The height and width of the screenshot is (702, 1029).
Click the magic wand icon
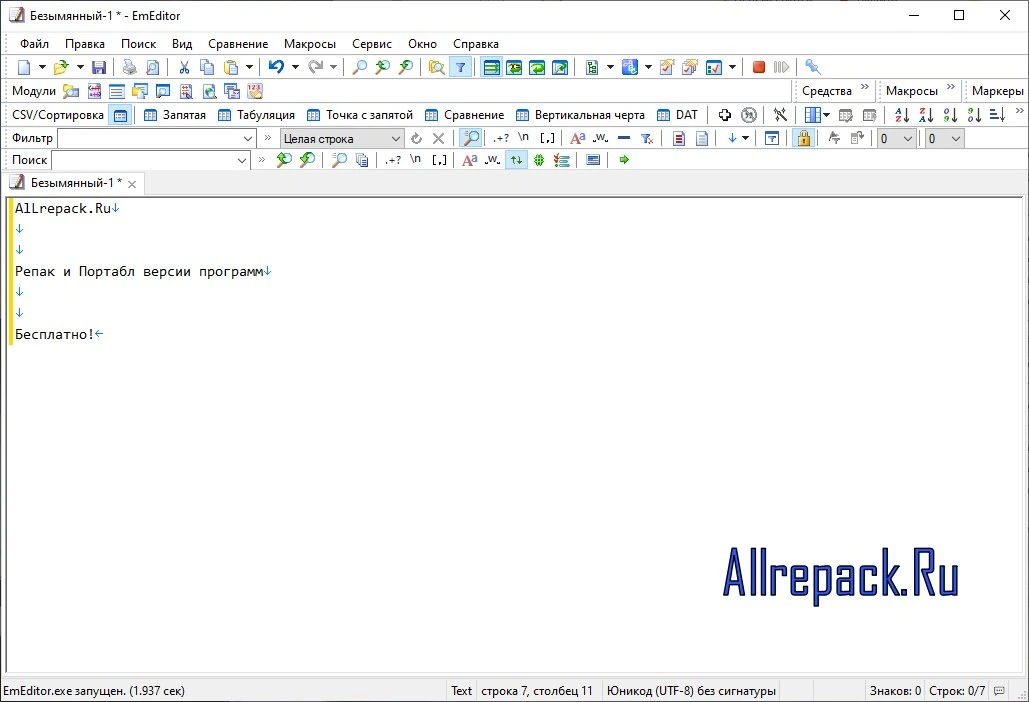(780, 115)
